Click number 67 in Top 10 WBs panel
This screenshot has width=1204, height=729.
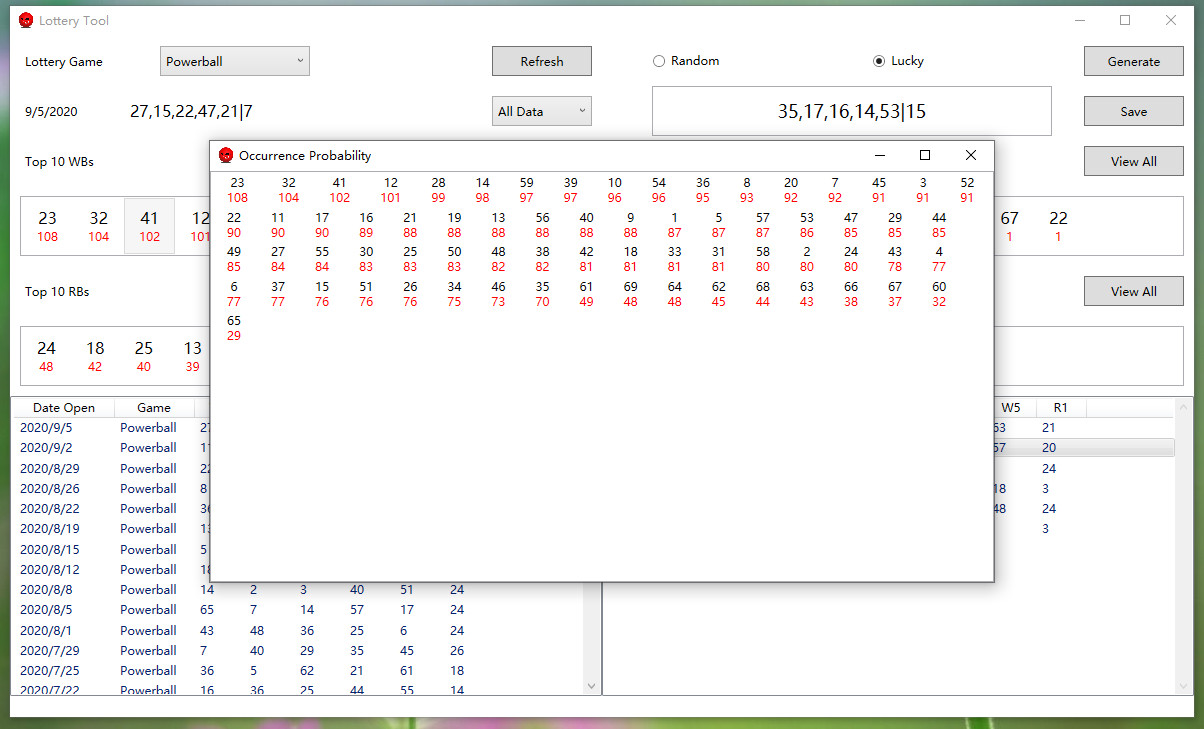click(1009, 226)
